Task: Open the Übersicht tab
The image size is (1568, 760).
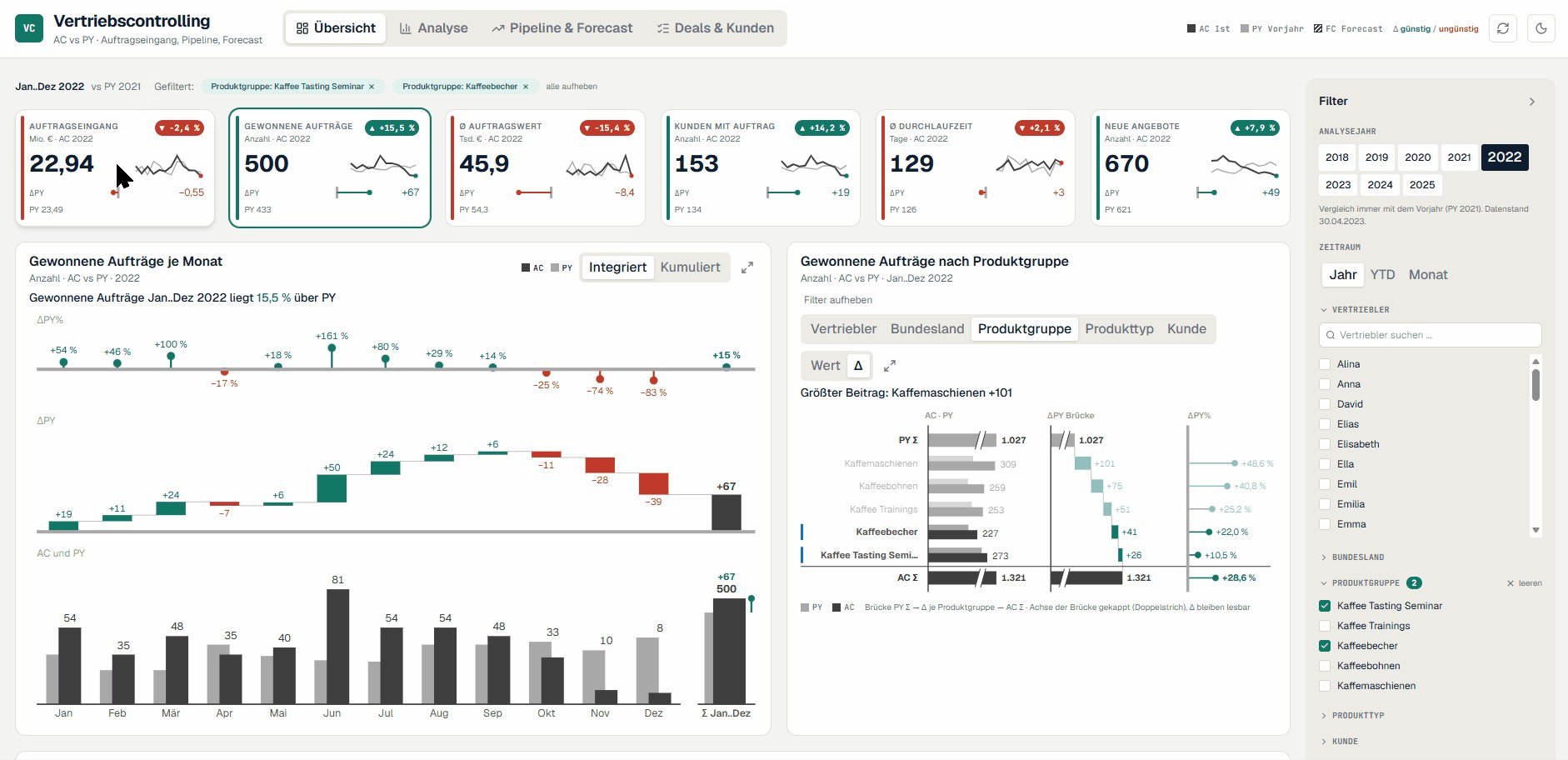Action: point(337,28)
